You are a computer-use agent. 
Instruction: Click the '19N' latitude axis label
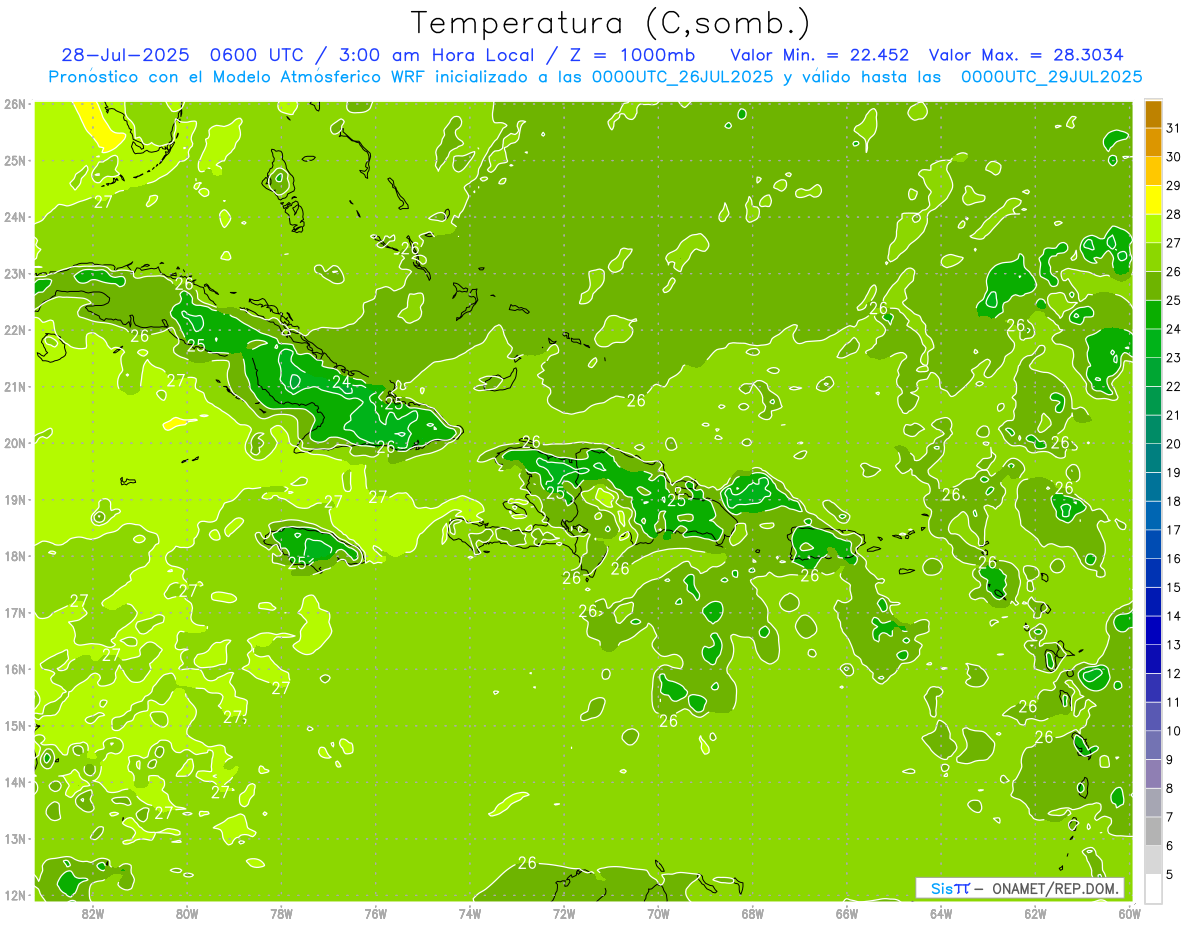[15, 499]
